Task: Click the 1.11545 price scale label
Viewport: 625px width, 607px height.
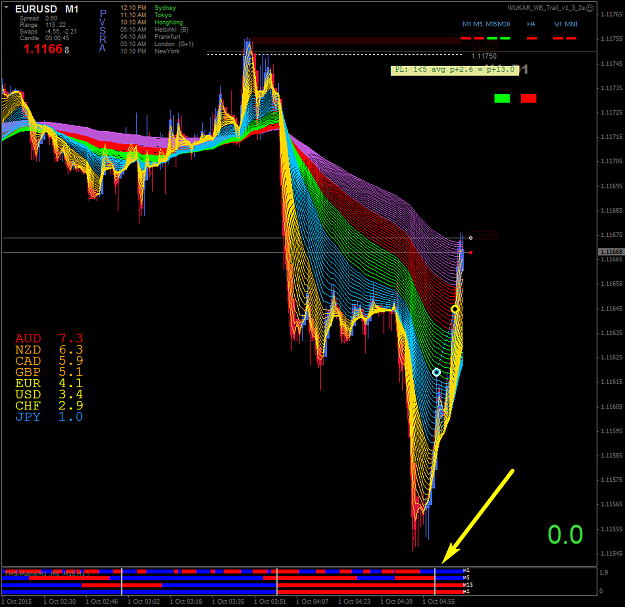Action: (611, 554)
